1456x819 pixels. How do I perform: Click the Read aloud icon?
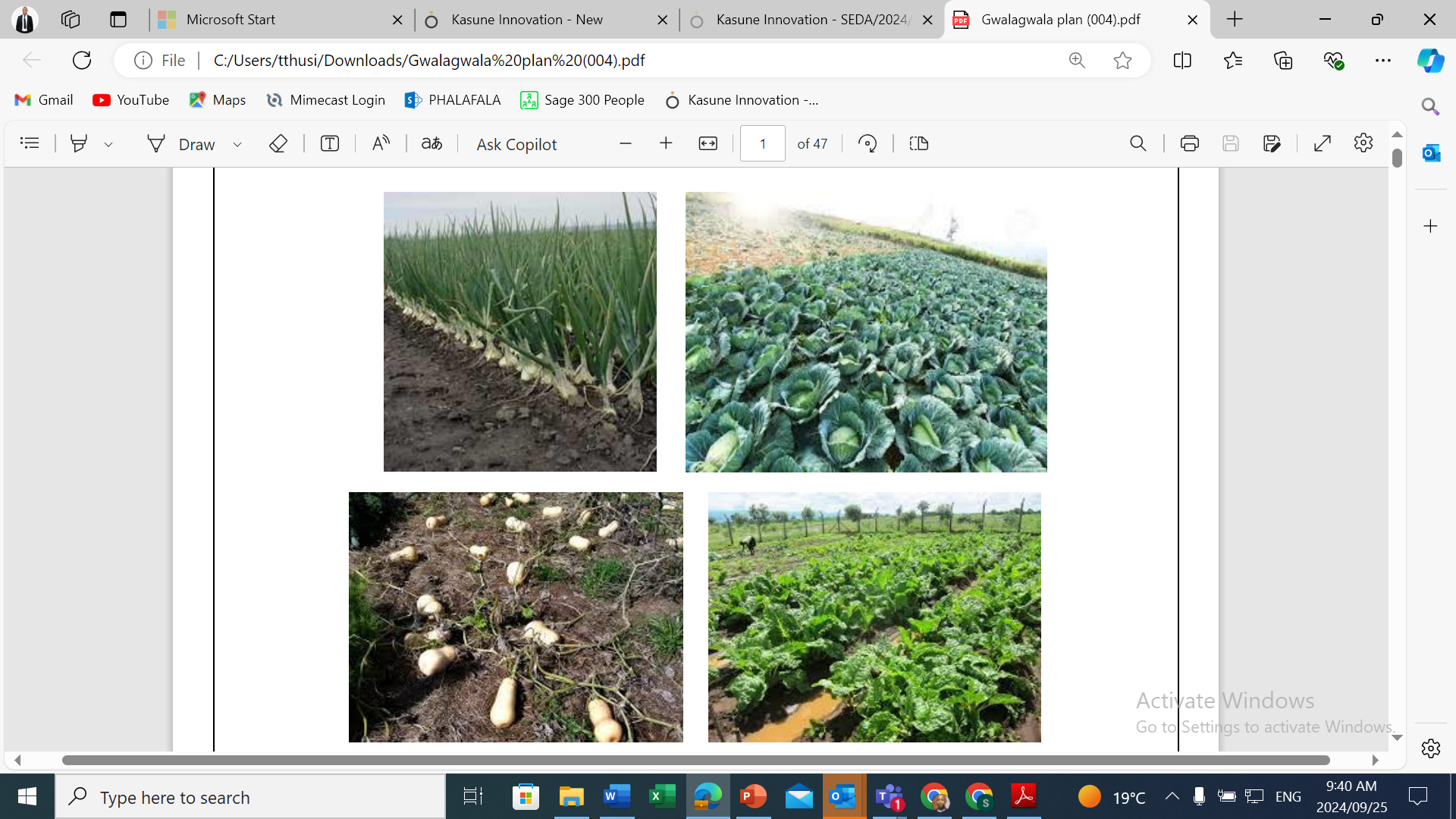(381, 143)
